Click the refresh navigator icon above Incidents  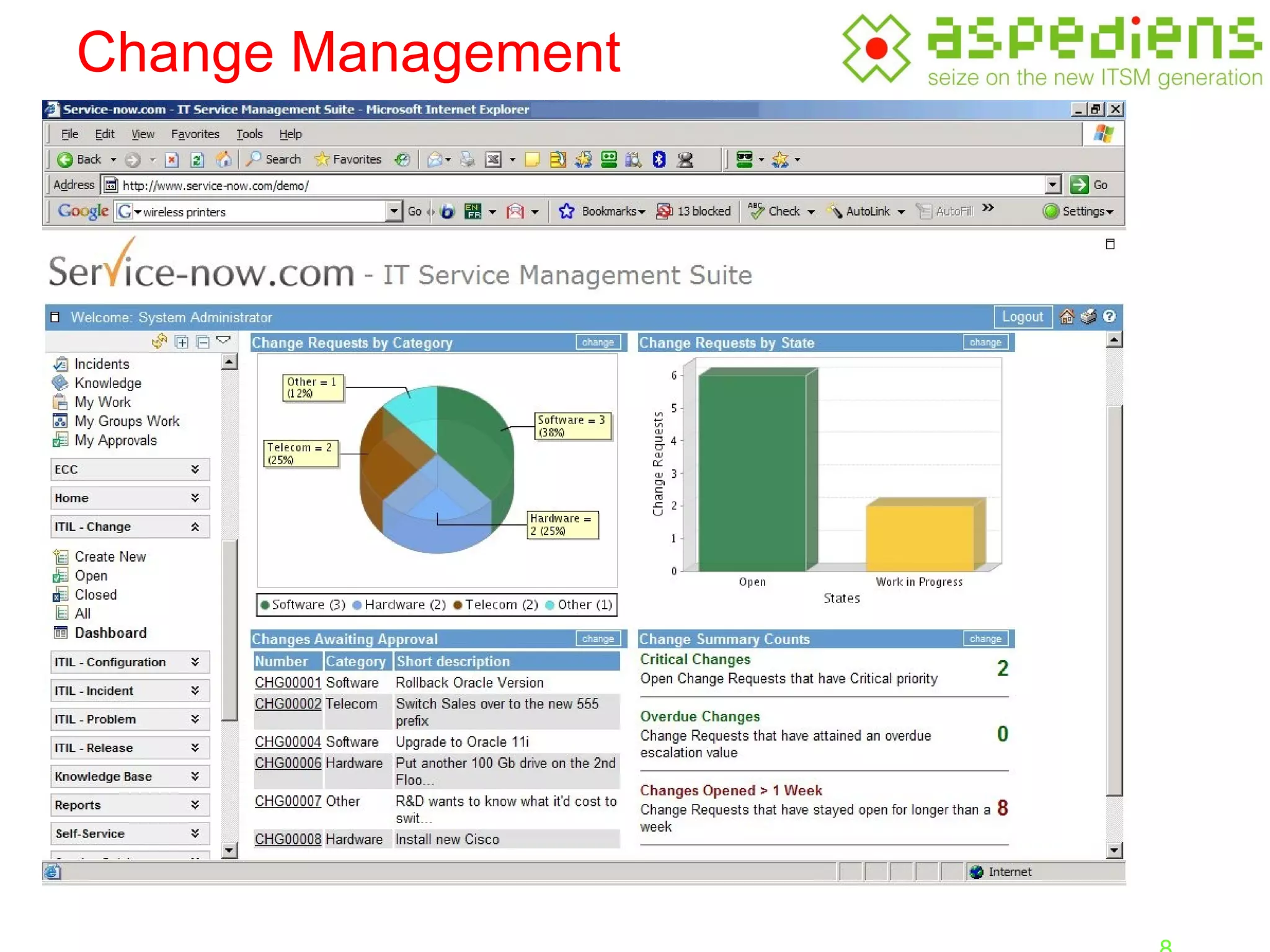(159, 342)
